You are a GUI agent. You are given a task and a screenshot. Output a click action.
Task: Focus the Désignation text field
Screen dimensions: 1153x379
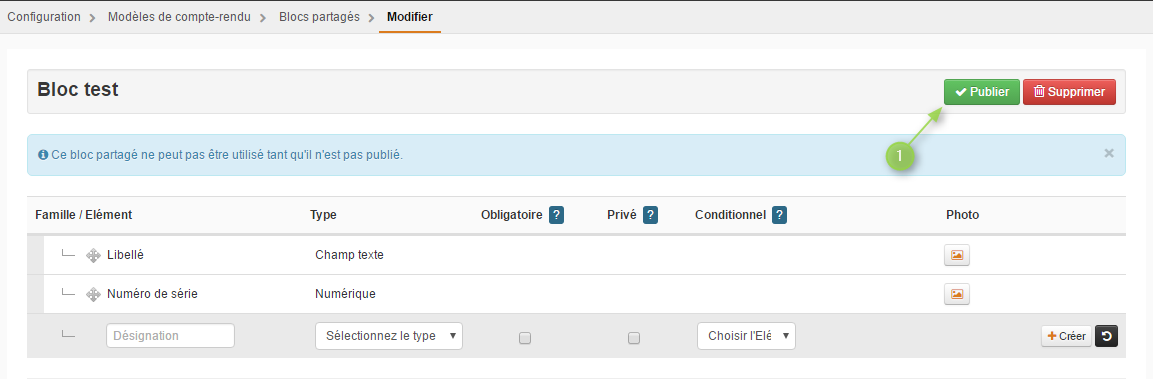click(171, 336)
